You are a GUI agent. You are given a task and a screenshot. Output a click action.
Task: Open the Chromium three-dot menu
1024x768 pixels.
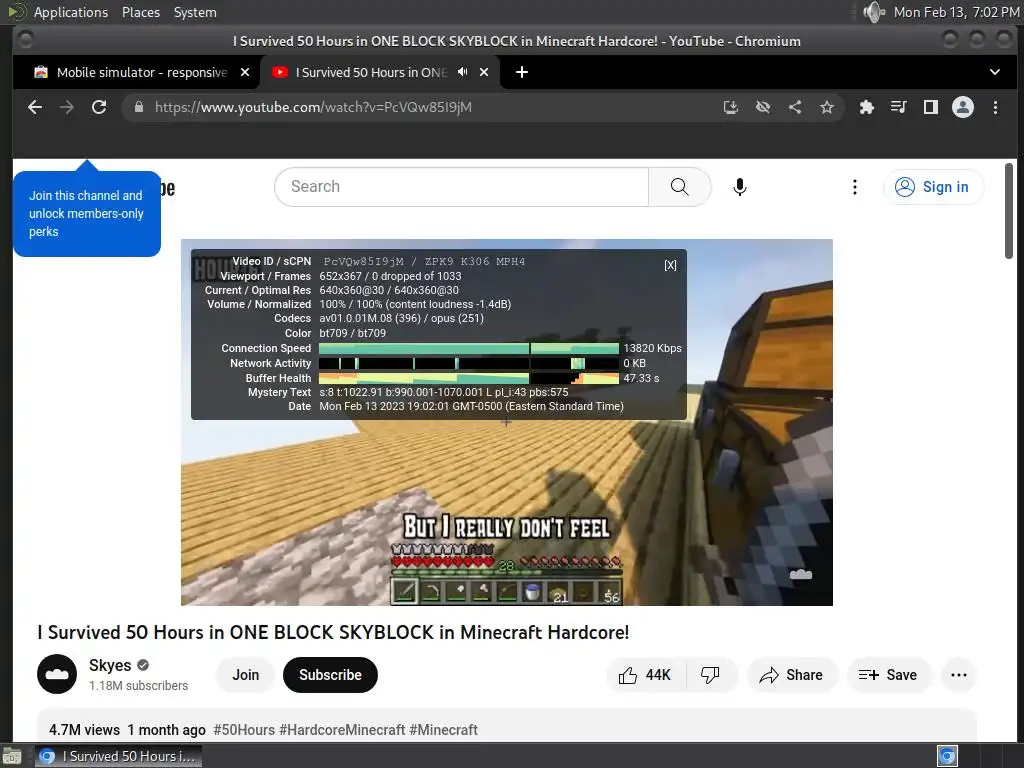click(x=995, y=107)
